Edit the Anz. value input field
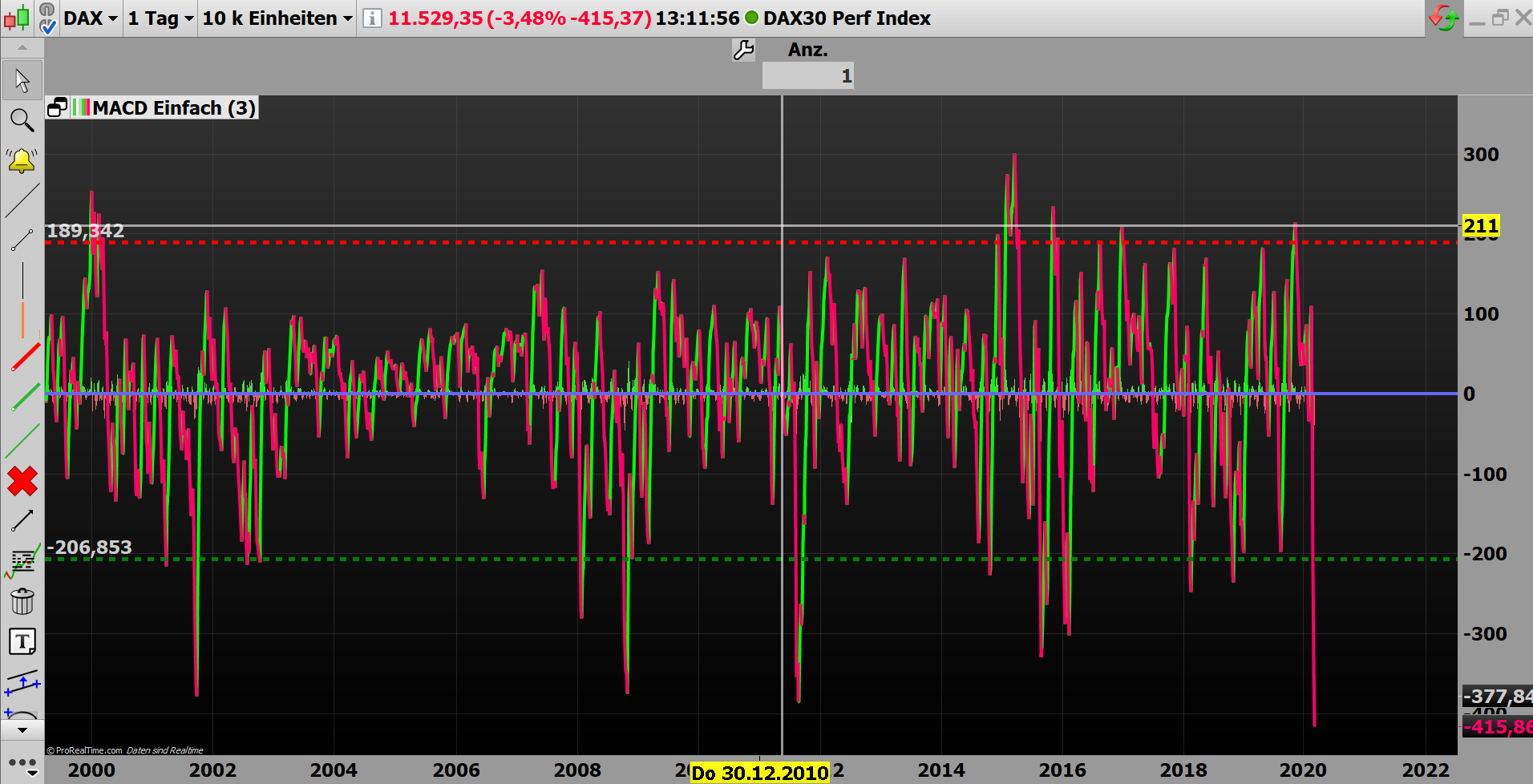1533x784 pixels. (x=807, y=75)
